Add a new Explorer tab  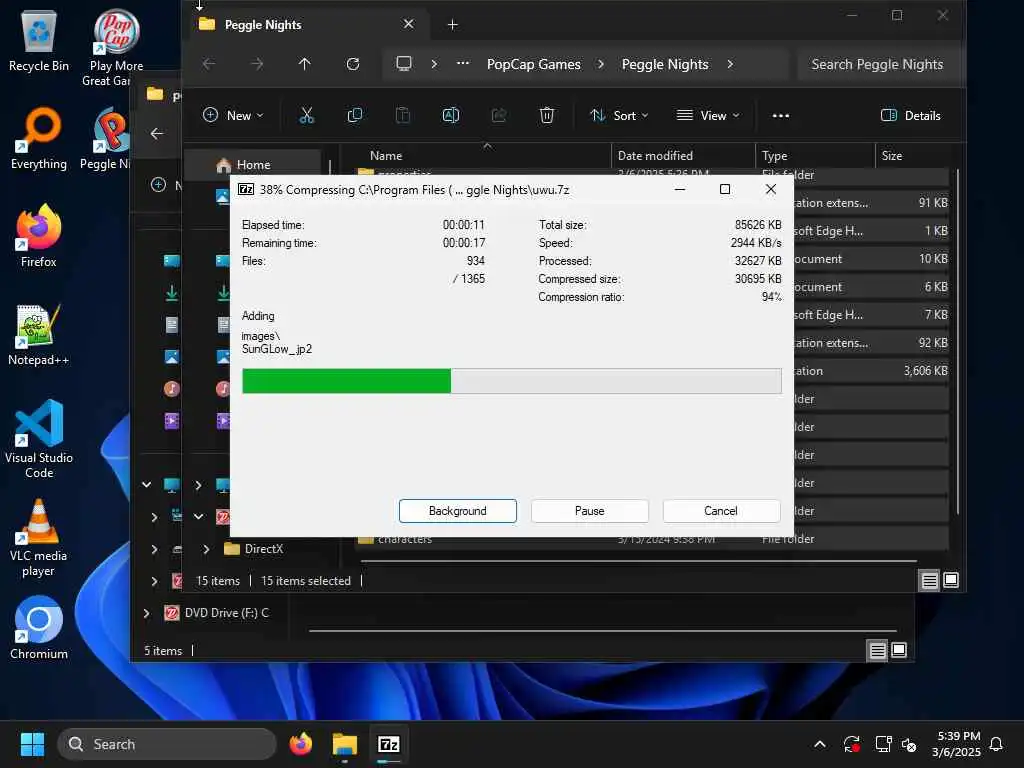[x=452, y=25]
